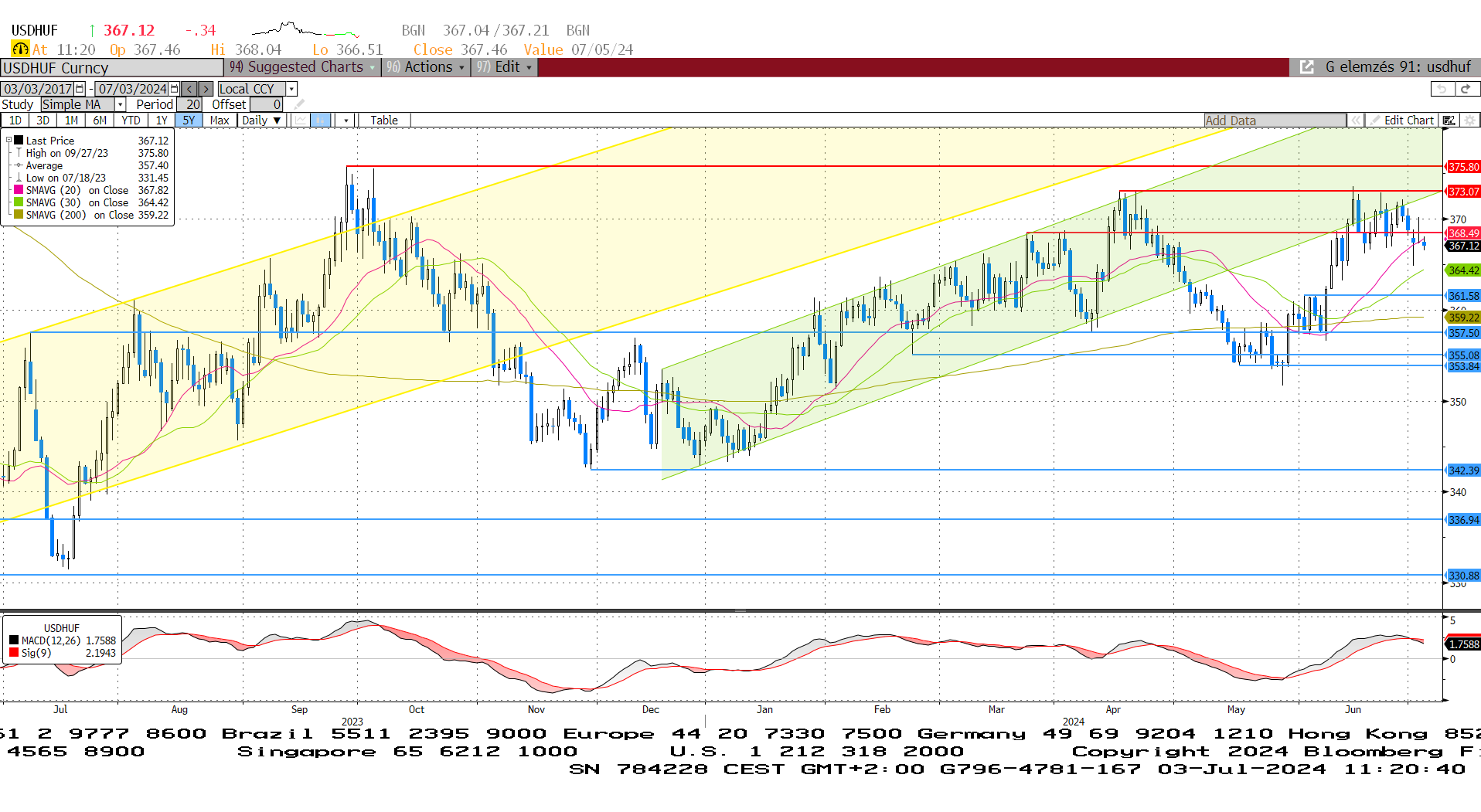Click the study edit pencil icon

[x=299, y=104]
